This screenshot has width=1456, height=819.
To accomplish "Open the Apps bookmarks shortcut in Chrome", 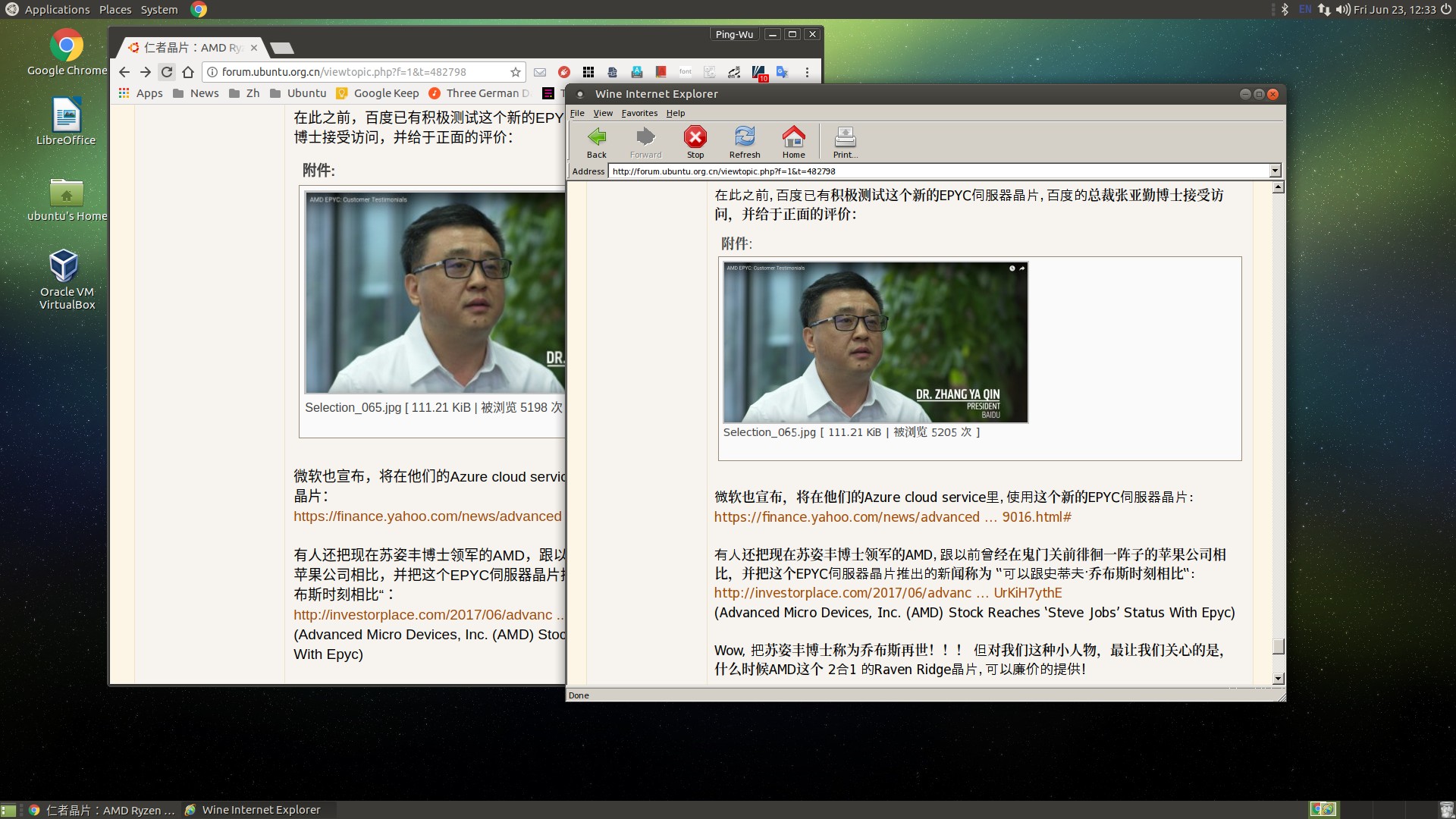I will click(140, 93).
